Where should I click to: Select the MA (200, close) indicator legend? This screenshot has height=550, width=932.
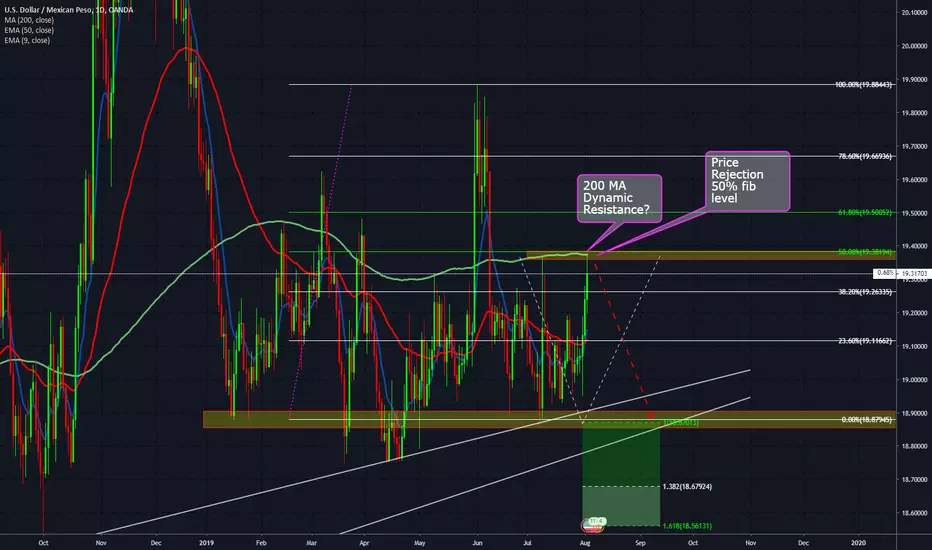coord(29,20)
